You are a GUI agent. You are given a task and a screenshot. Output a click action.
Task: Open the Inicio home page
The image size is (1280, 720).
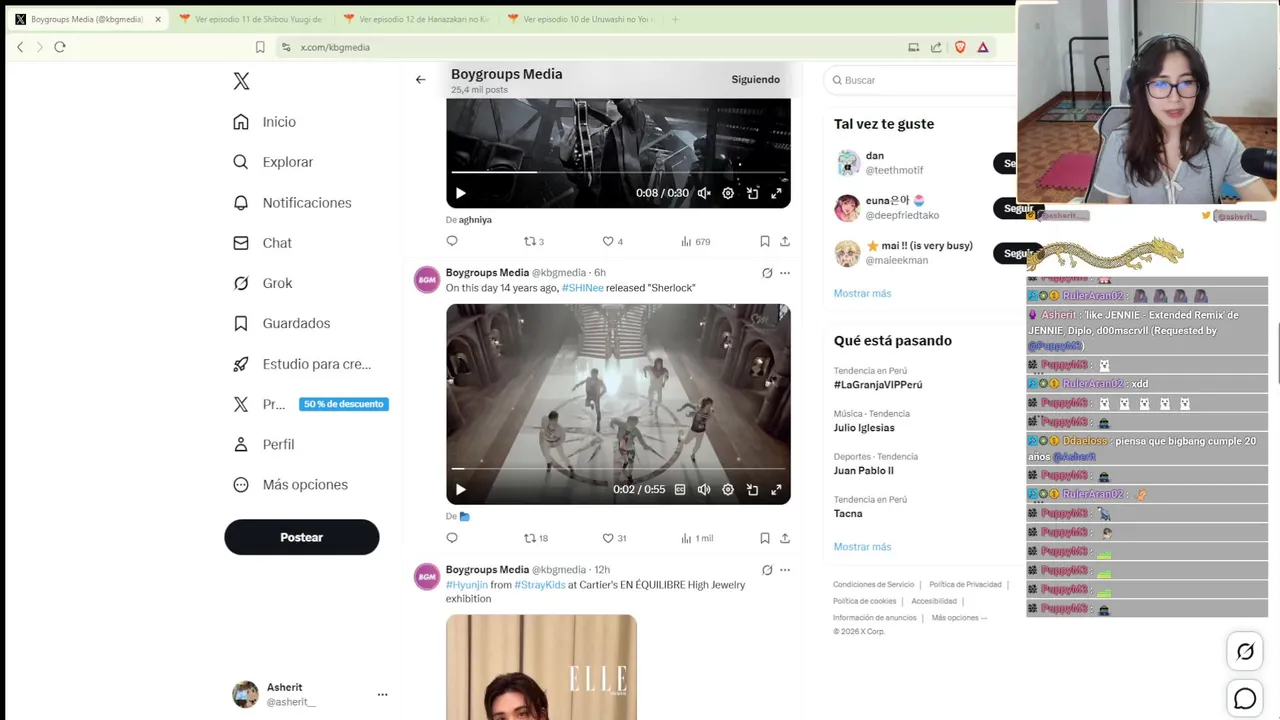[265, 122]
